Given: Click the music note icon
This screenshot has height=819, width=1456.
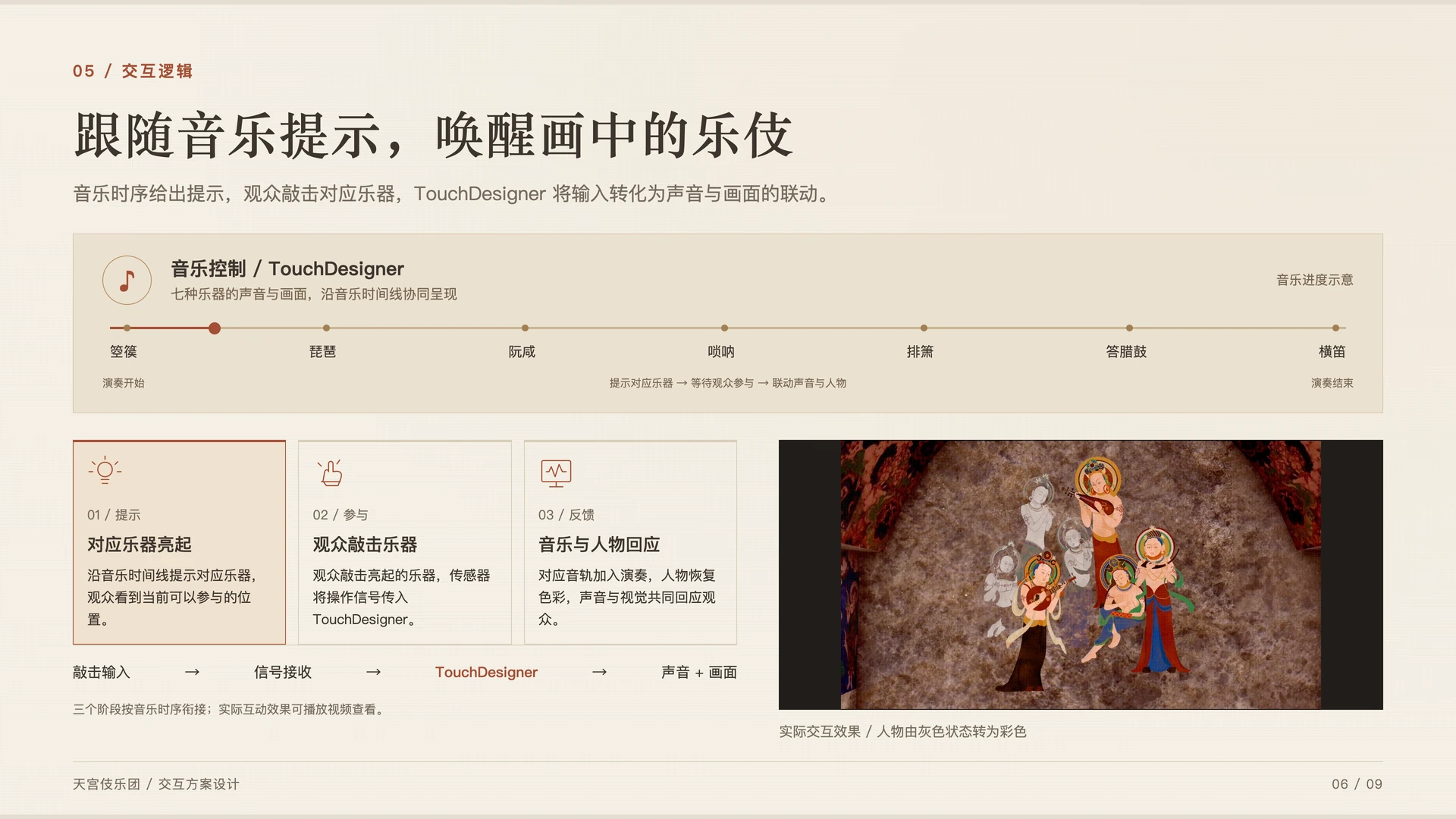Looking at the screenshot, I should 127,281.
